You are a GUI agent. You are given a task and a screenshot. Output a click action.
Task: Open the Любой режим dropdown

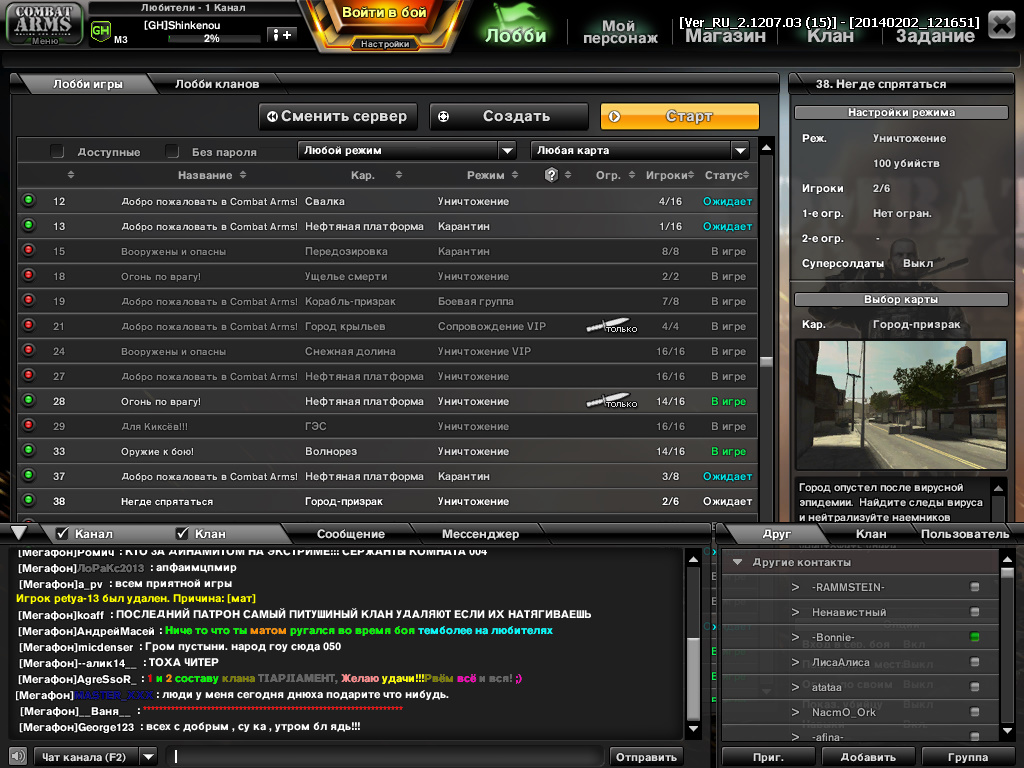[x=407, y=150]
